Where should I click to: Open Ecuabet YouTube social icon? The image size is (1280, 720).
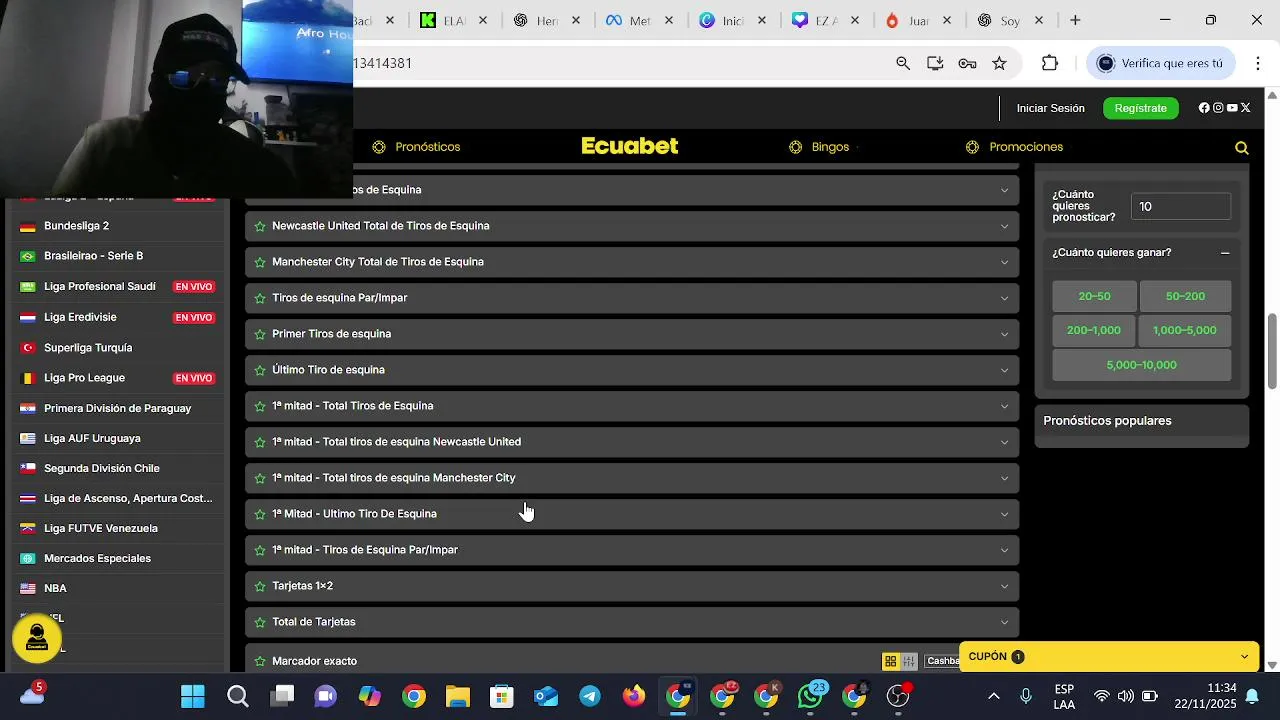click(x=1232, y=108)
